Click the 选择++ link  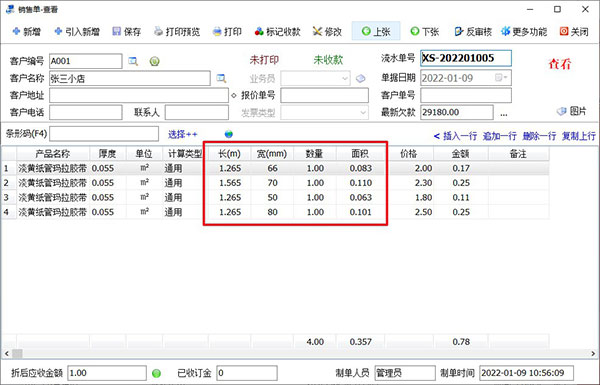click(x=183, y=134)
